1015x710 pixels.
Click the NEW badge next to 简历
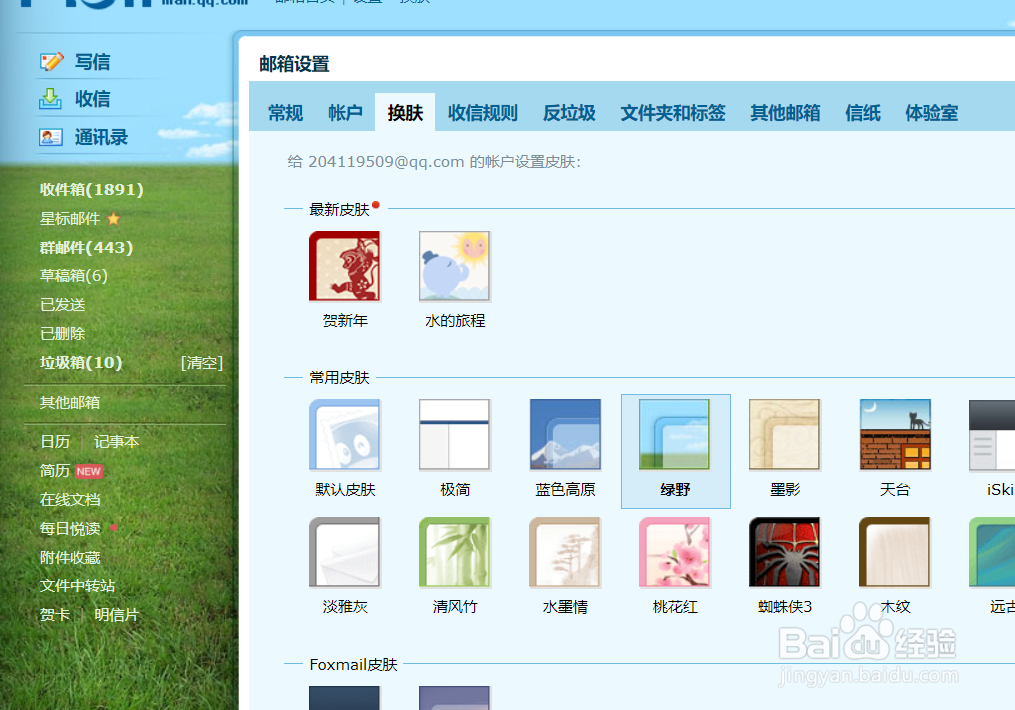tap(89, 471)
